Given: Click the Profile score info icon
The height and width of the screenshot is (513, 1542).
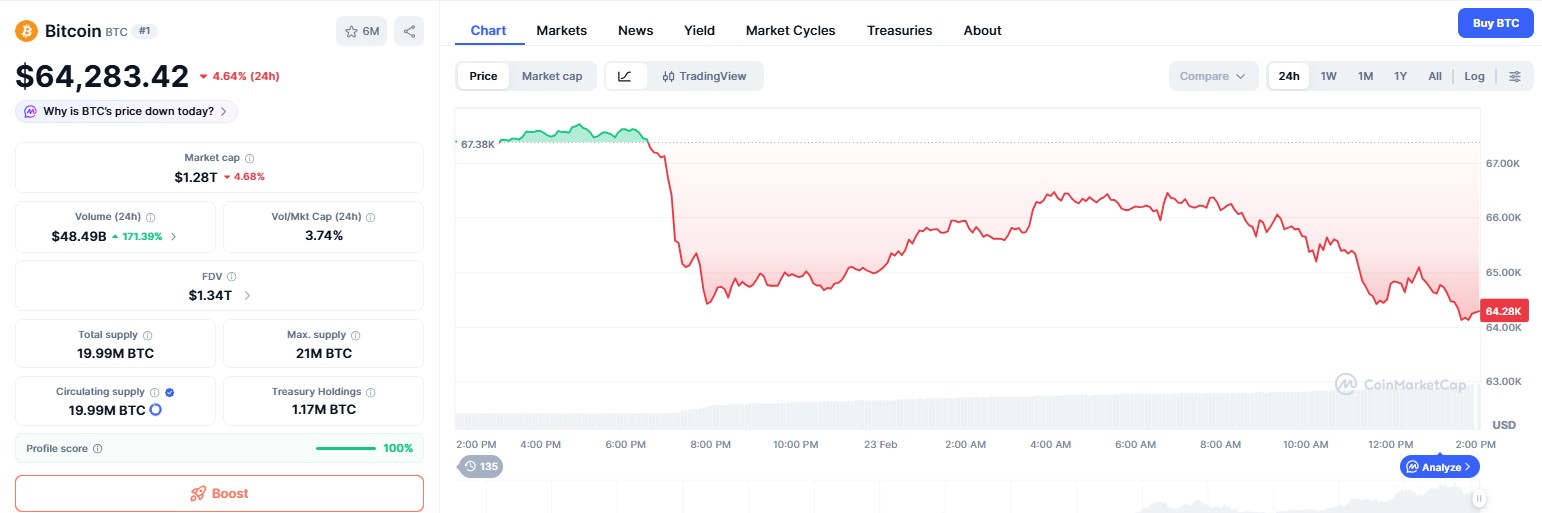Looking at the screenshot, I should pos(97,449).
